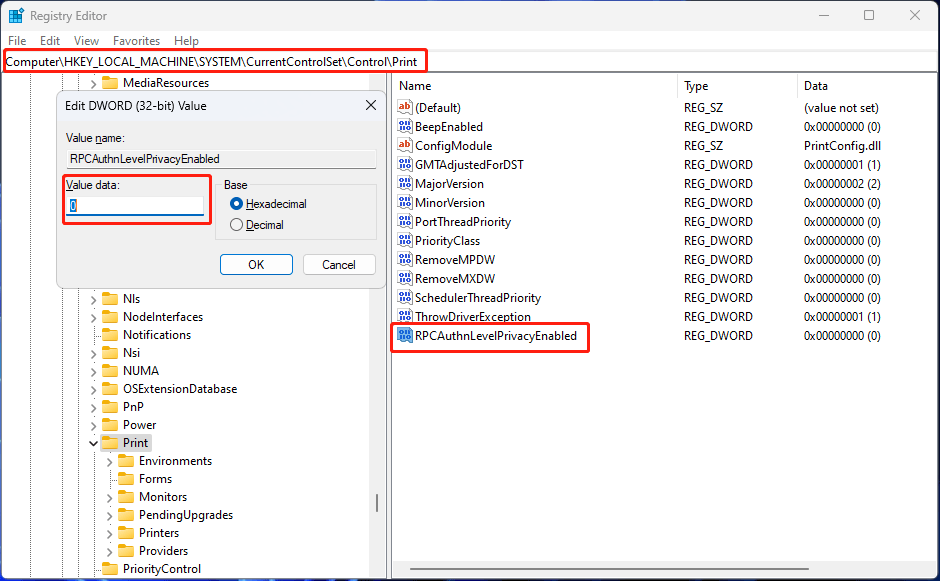Image resolution: width=940 pixels, height=581 pixels.
Task: Open the View menu
Action: pos(86,41)
